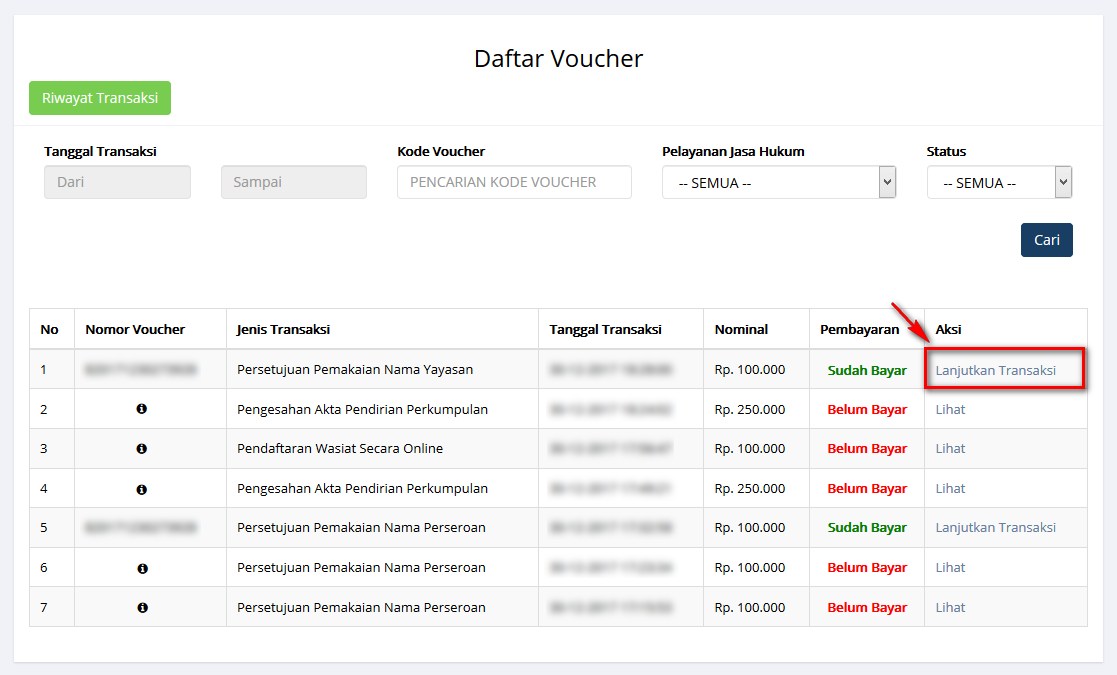Viewport: 1117px width, 675px height.
Task: Open Lanjutkan Transaksi in row 5
Action: click(x=995, y=528)
